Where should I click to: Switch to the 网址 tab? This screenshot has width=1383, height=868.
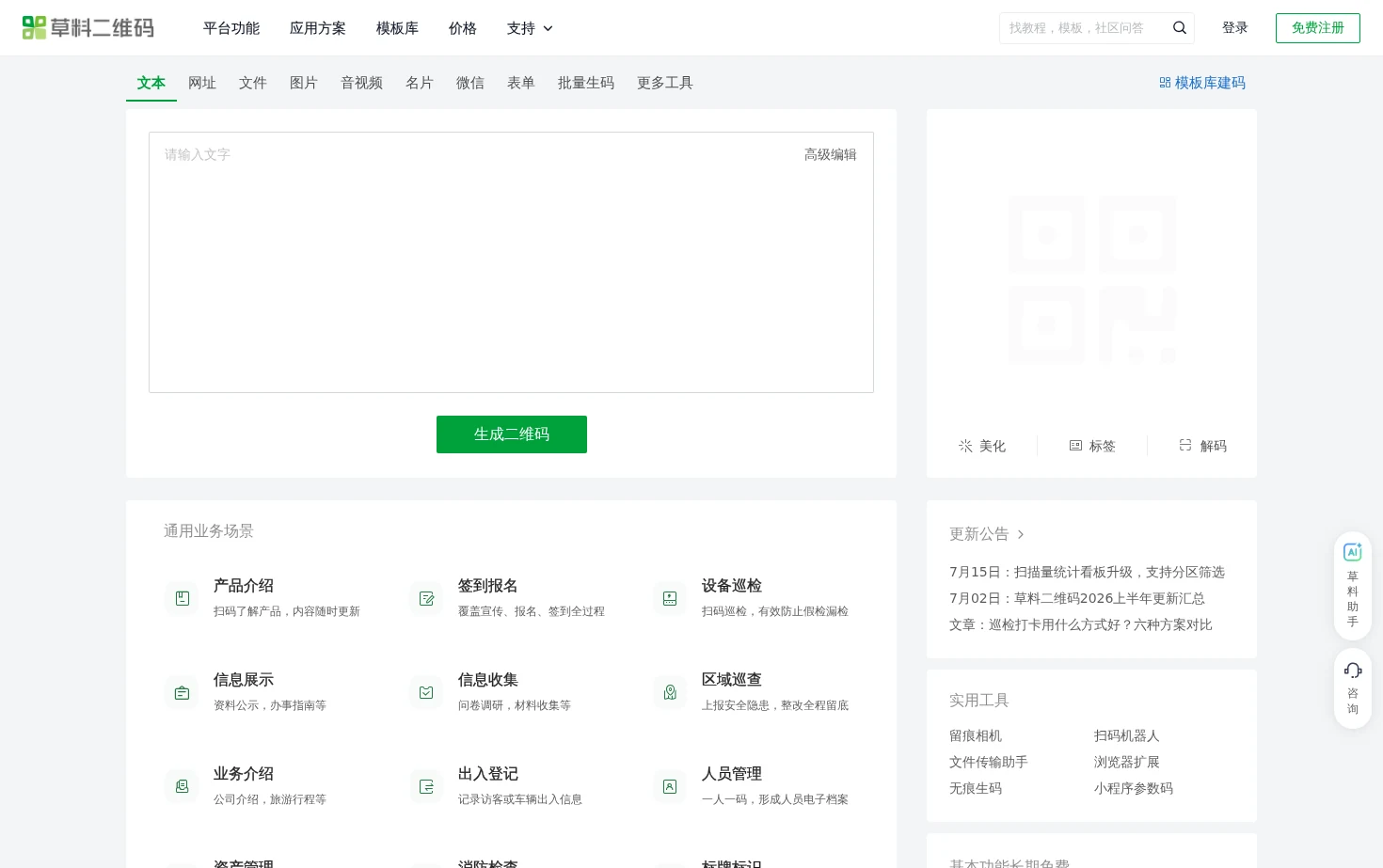(x=202, y=83)
